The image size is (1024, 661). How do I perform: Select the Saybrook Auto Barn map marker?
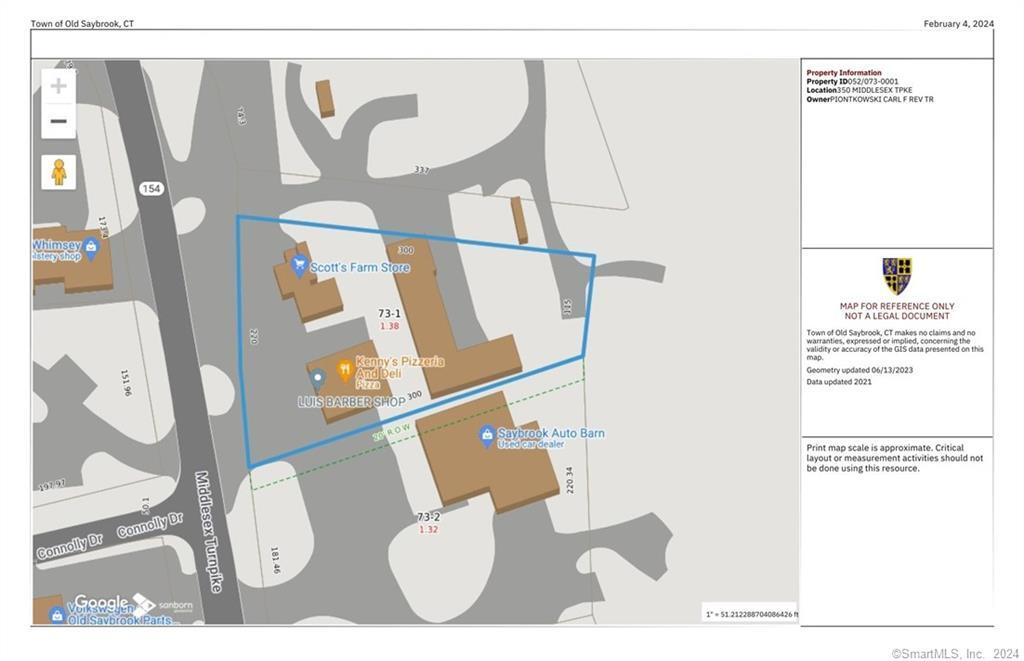tap(487, 436)
